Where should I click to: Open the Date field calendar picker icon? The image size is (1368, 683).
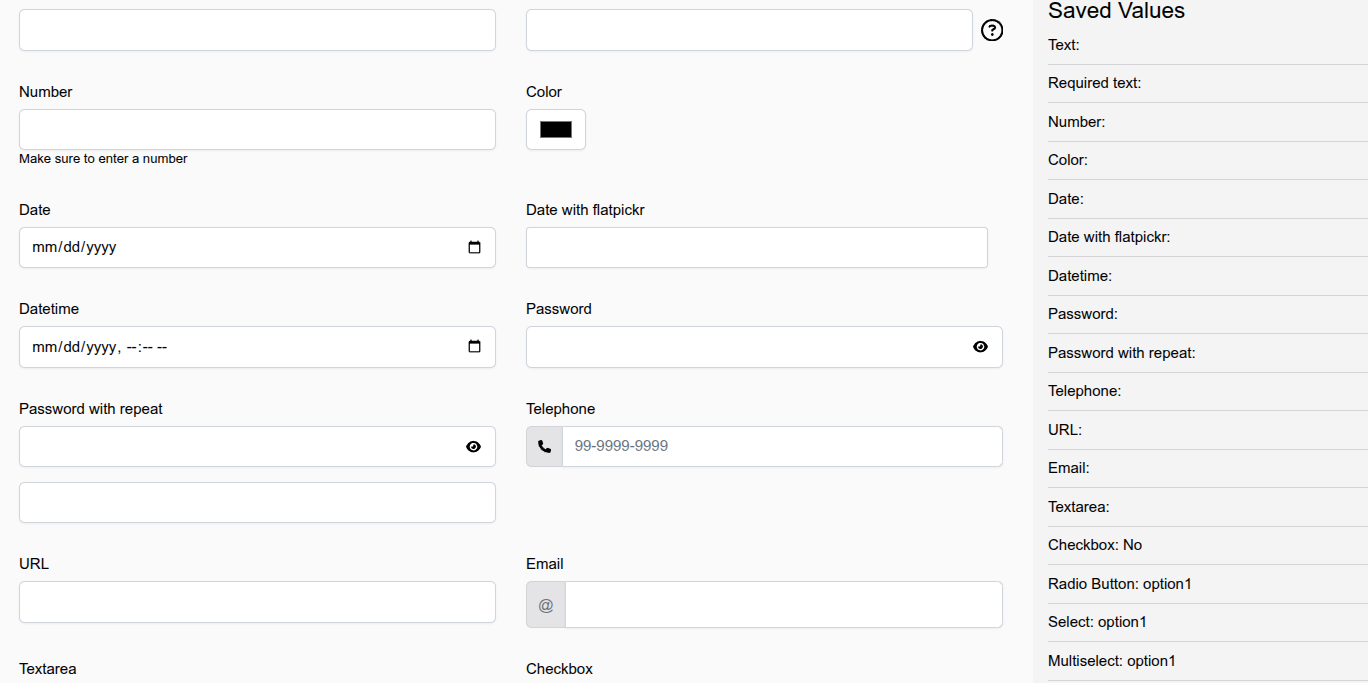(x=474, y=247)
